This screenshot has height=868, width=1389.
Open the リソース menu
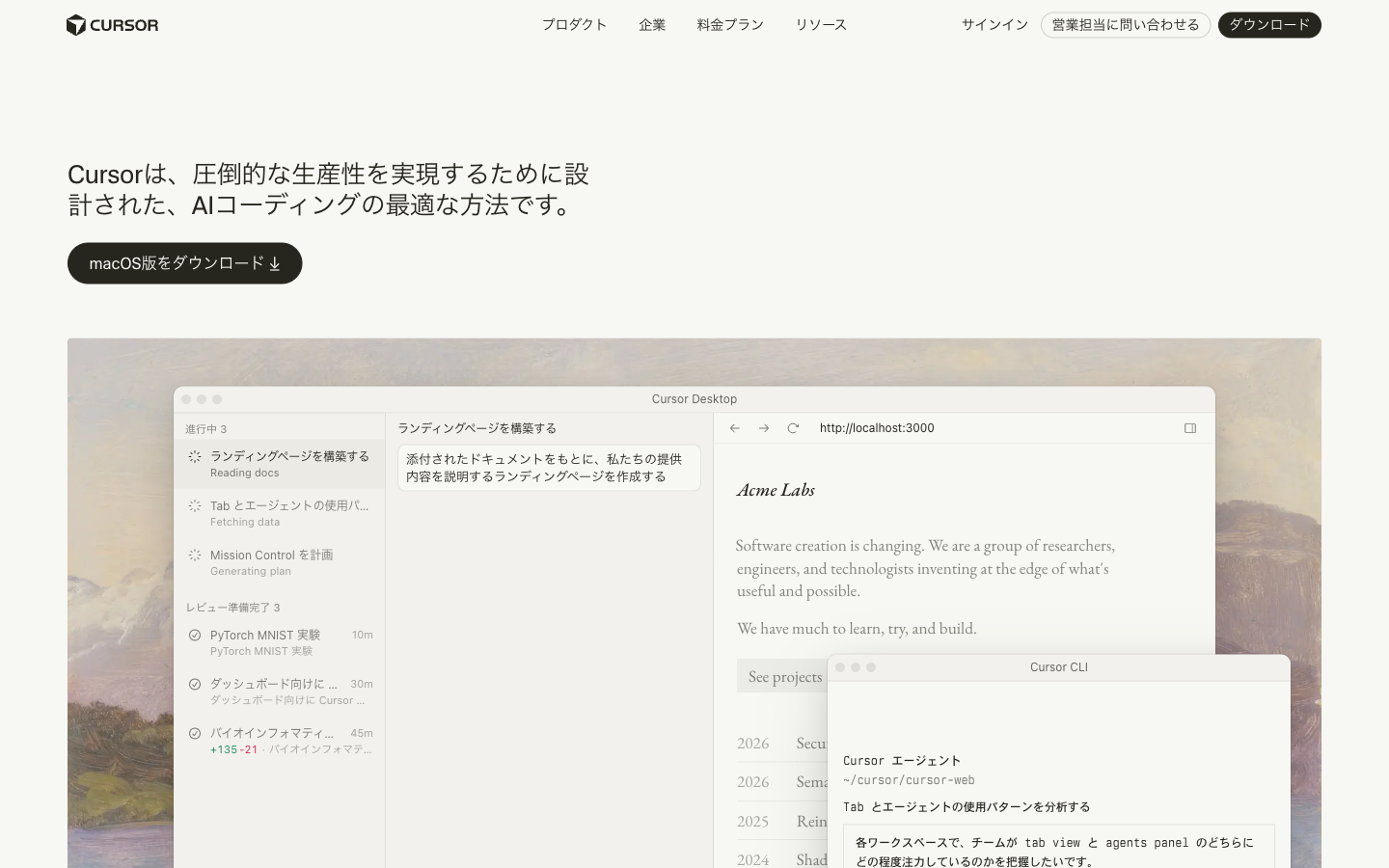[821, 25]
